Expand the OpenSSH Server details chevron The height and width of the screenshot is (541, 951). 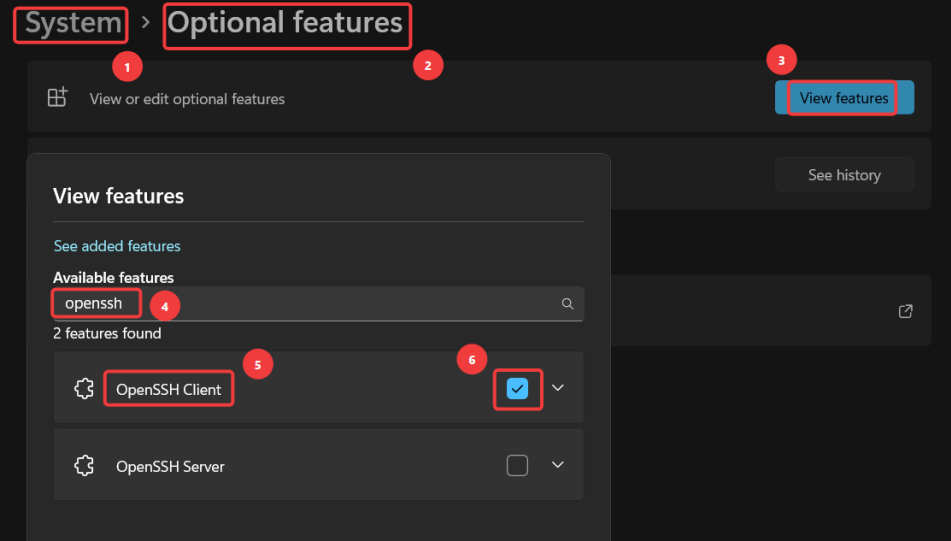tap(558, 465)
